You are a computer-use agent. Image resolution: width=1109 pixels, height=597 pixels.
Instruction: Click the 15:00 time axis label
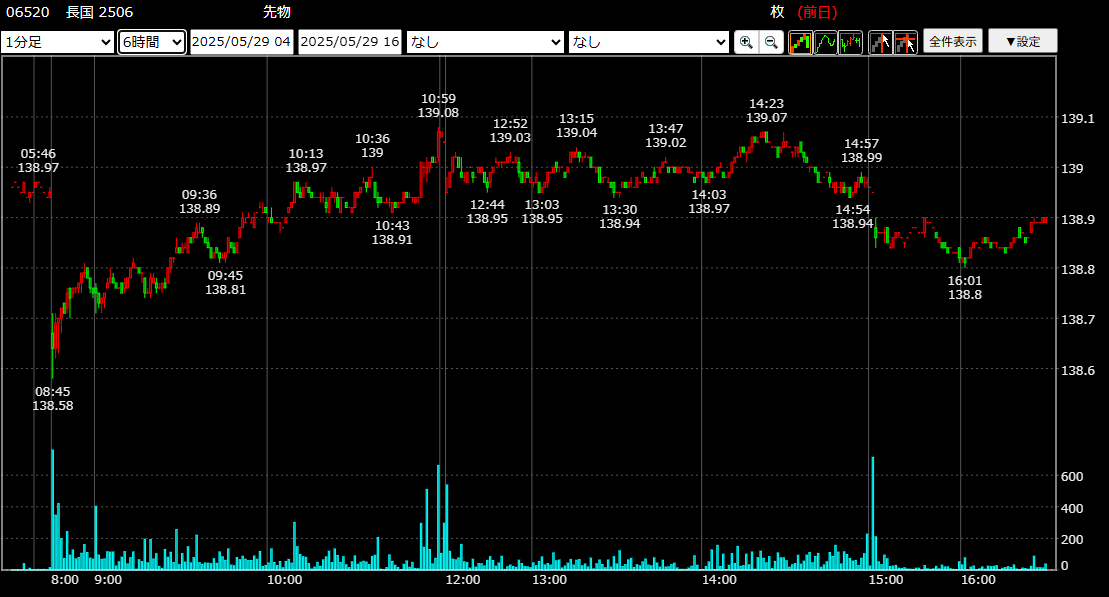[886, 580]
